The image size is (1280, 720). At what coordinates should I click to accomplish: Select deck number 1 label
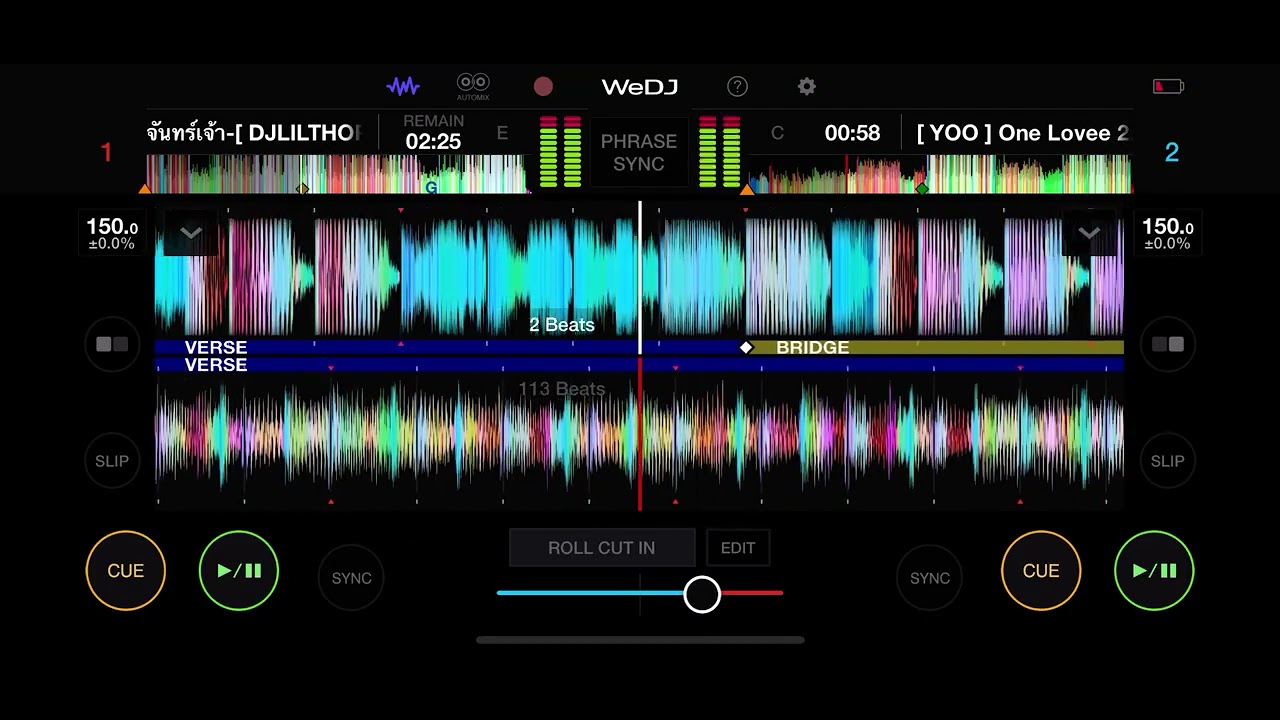(106, 153)
